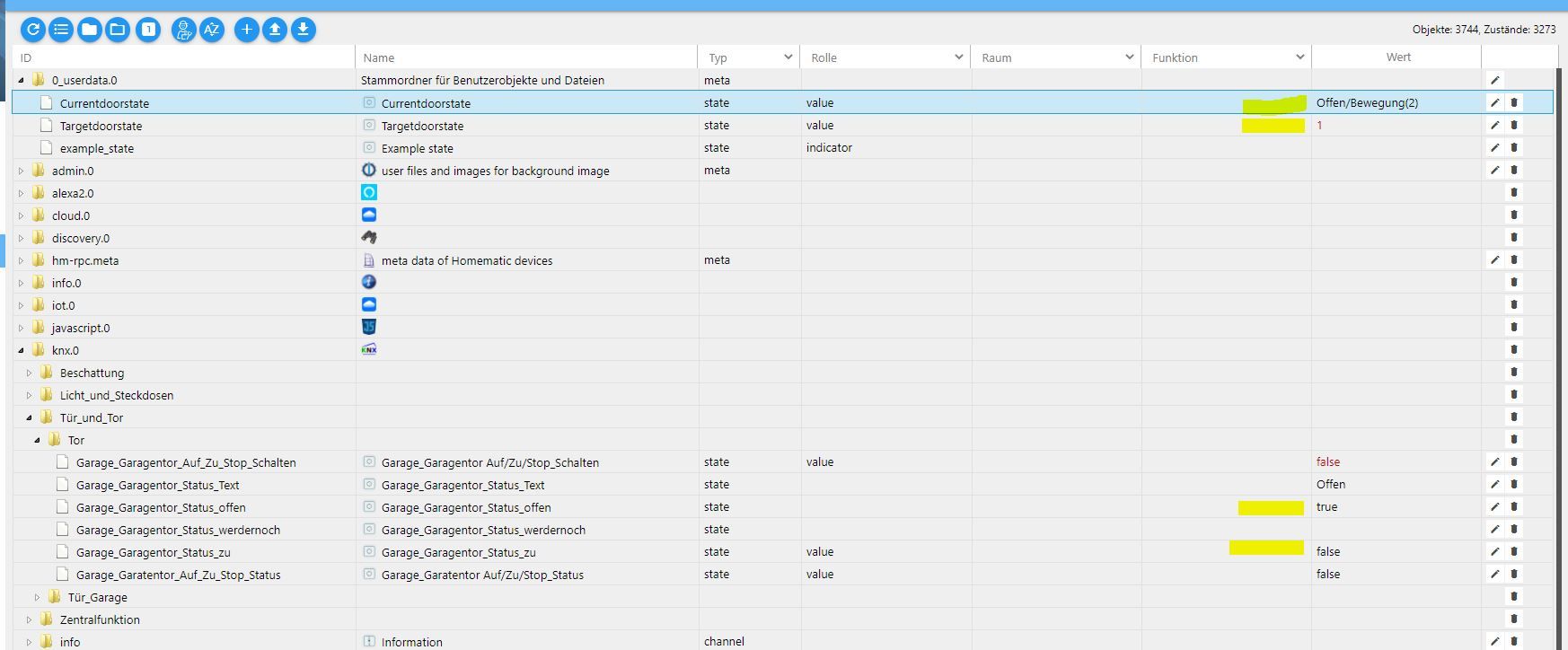This screenshot has height=650, width=1568.
Task: Toggle expert mode toolbar icon
Action: (x=184, y=30)
